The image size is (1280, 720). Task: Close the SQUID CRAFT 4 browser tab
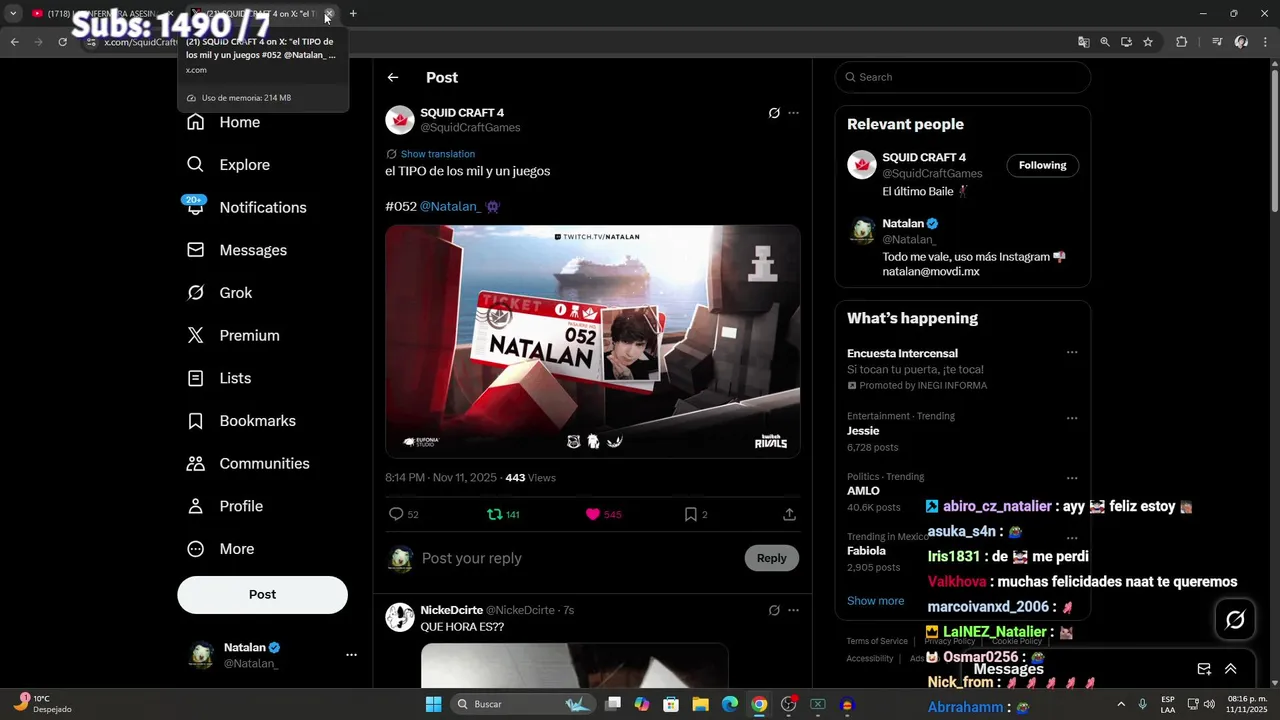(329, 14)
